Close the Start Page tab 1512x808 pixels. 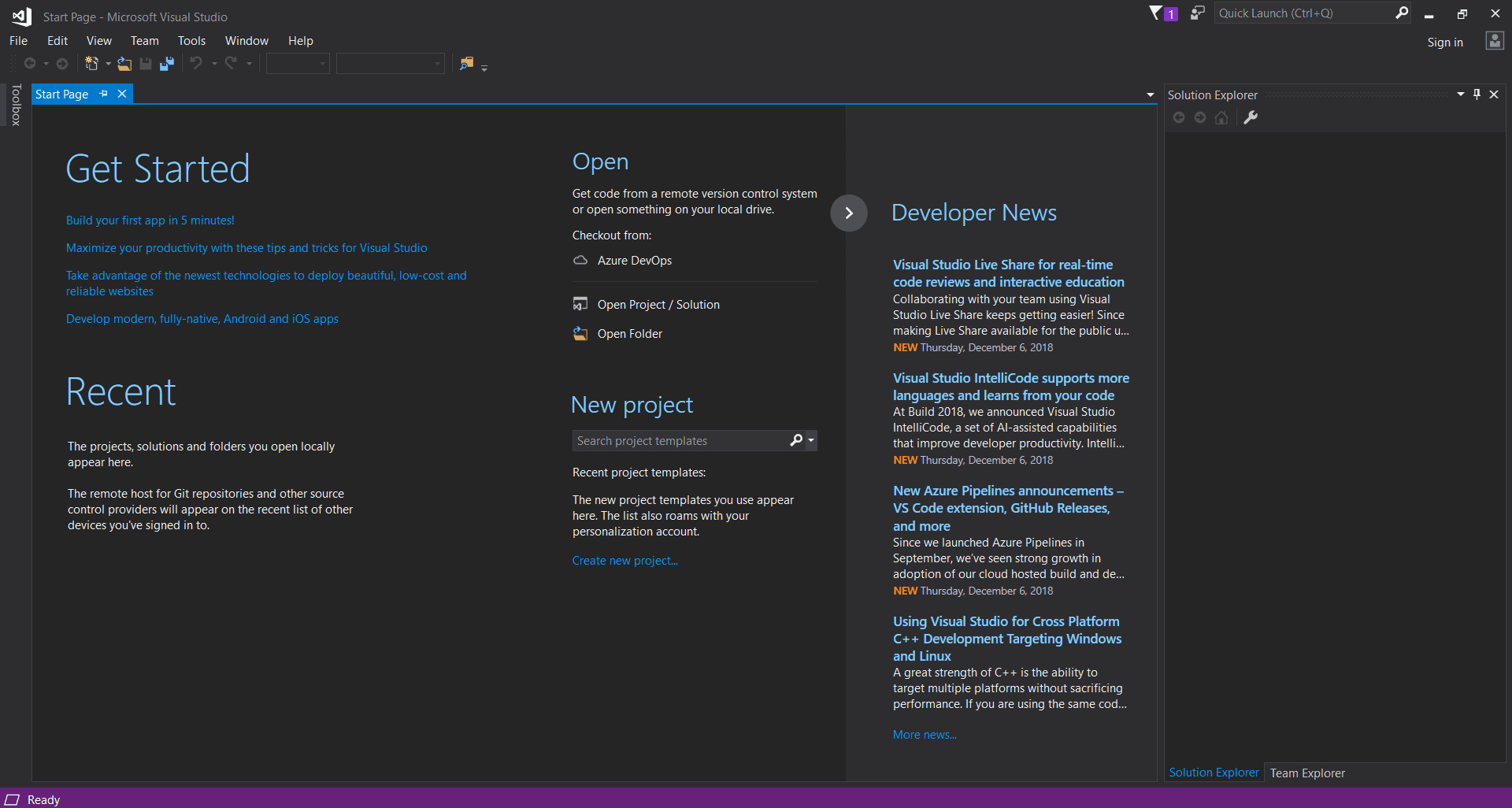click(122, 94)
